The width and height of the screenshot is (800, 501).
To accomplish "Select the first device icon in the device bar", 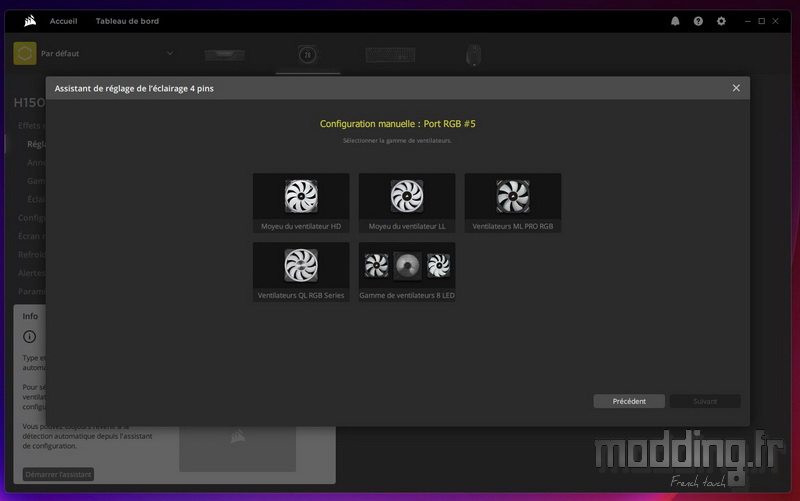I will [x=224, y=55].
